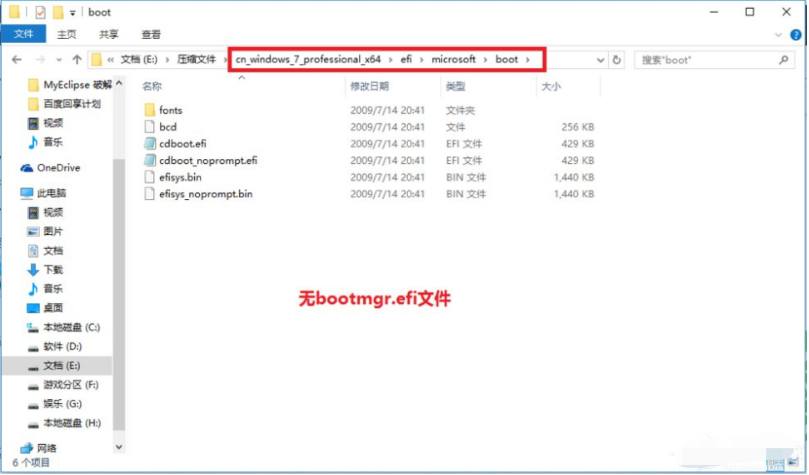Click the navigation pane scrollbar down arrow

[x=120, y=448]
